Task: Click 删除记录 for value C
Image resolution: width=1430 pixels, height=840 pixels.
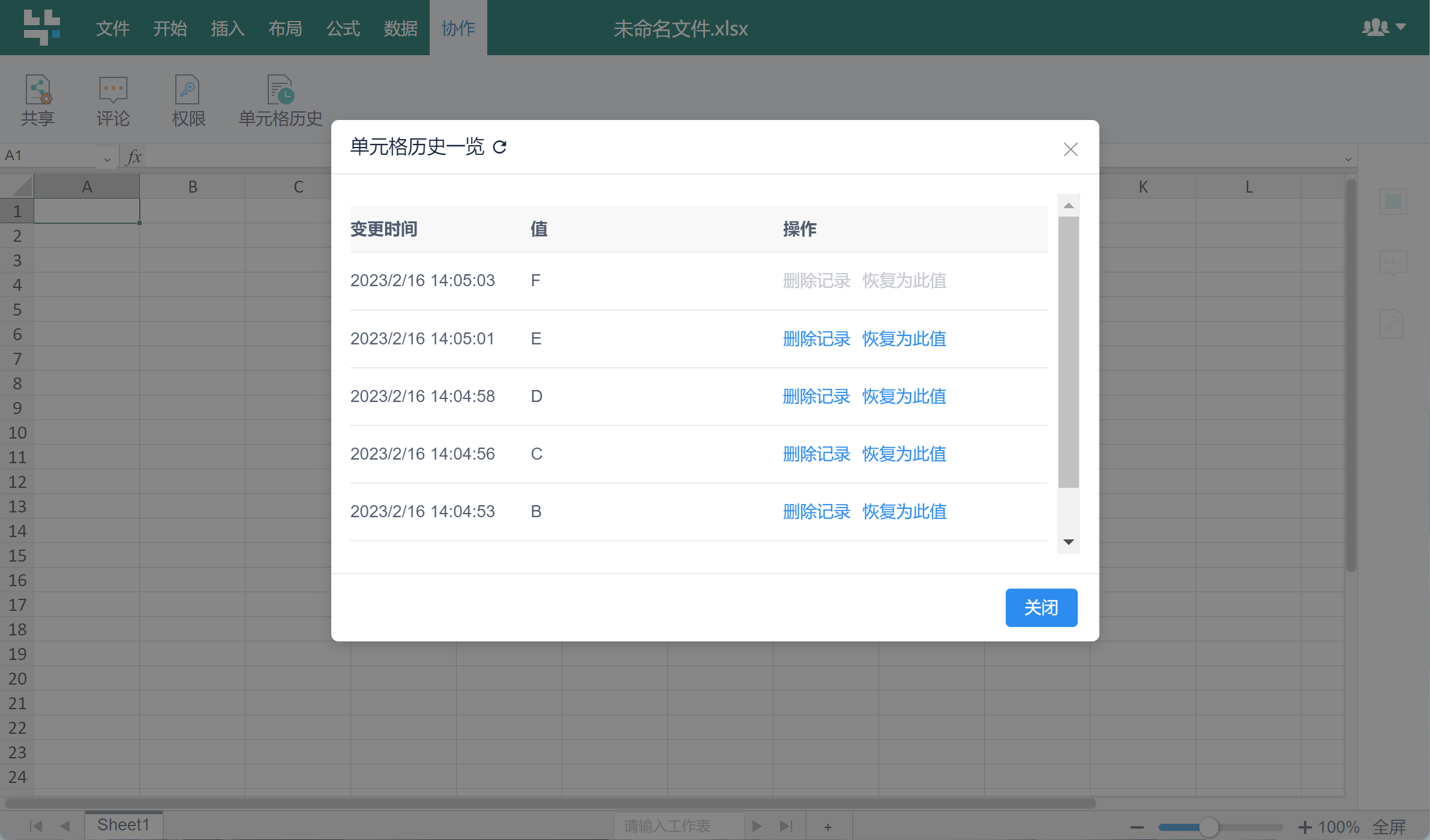Action: point(817,454)
